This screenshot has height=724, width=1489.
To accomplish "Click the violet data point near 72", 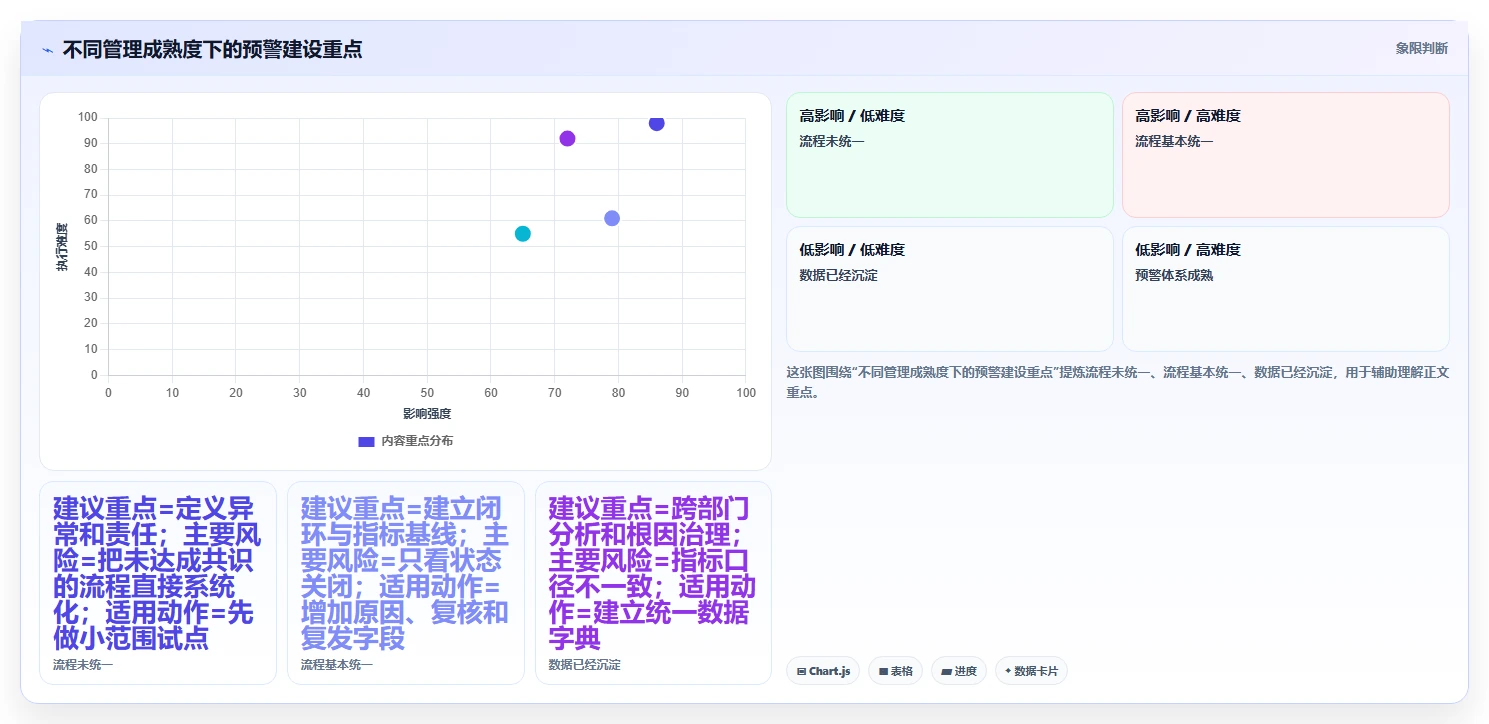I will (x=567, y=139).
